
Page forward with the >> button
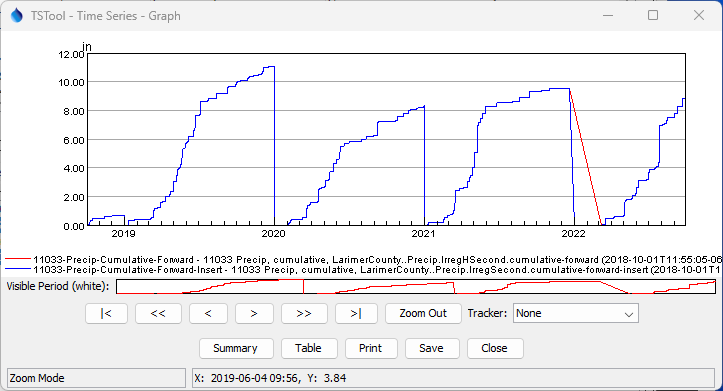304,314
